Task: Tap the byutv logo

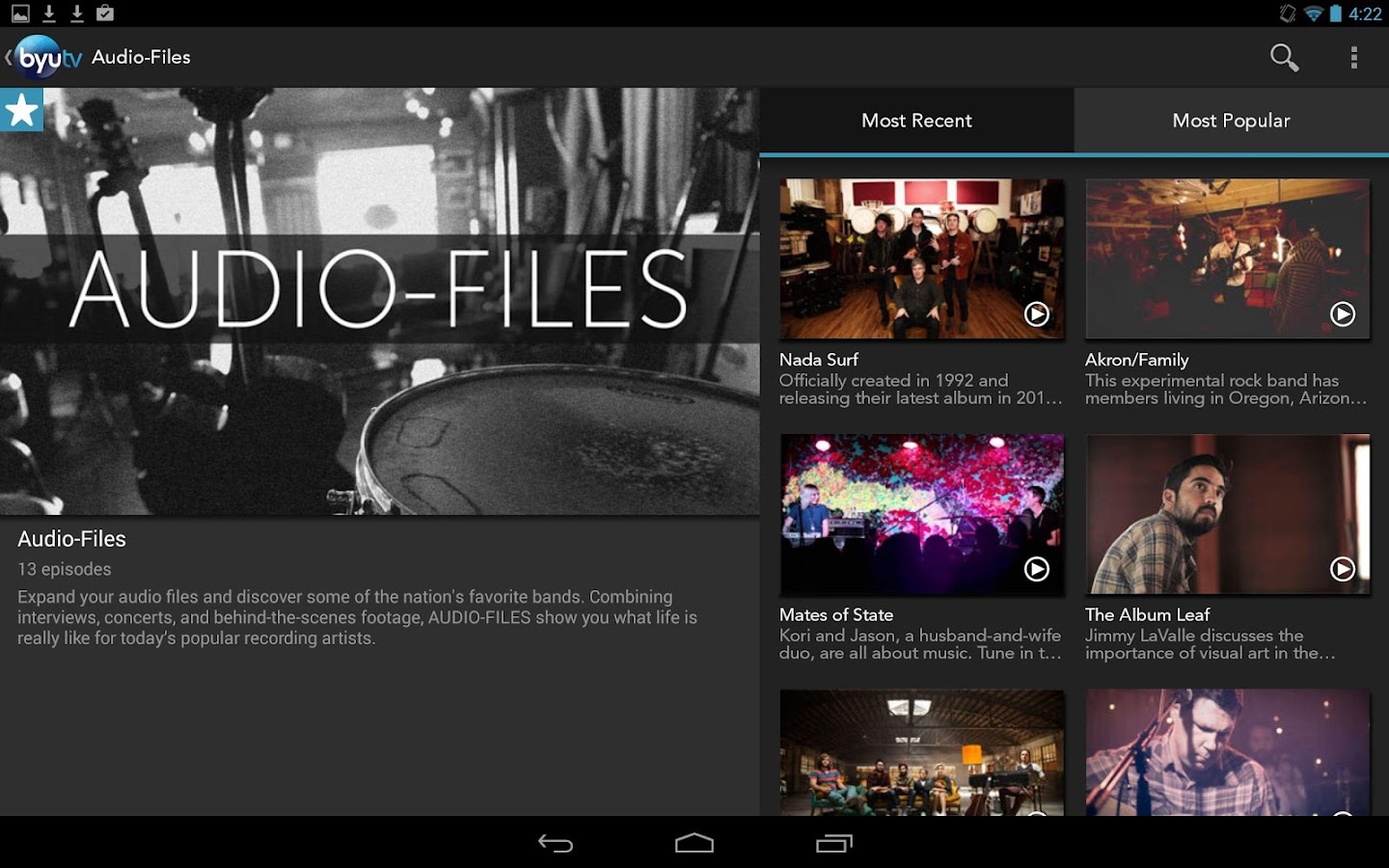Action: pyautogui.click(x=50, y=57)
